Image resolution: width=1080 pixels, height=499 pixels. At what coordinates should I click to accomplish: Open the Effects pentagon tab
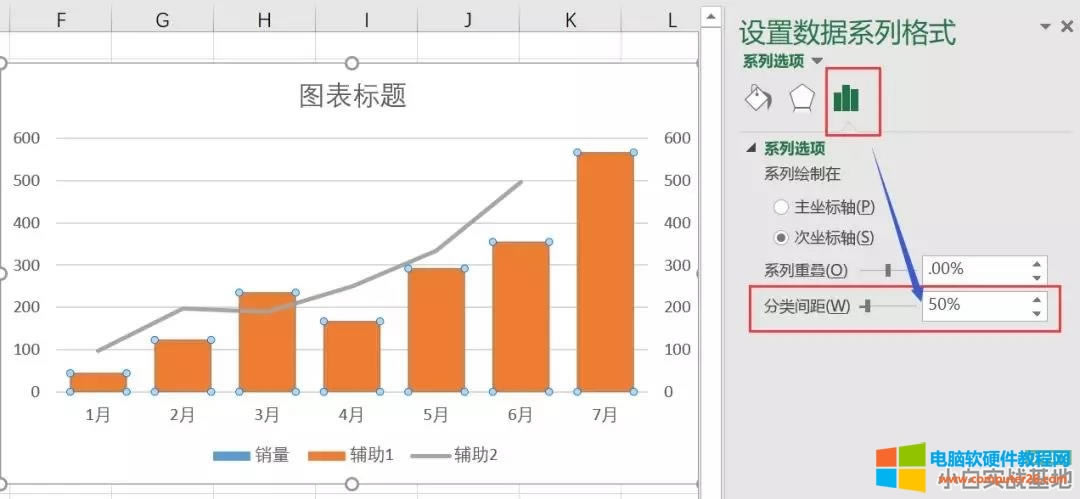pyautogui.click(x=802, y=98)
